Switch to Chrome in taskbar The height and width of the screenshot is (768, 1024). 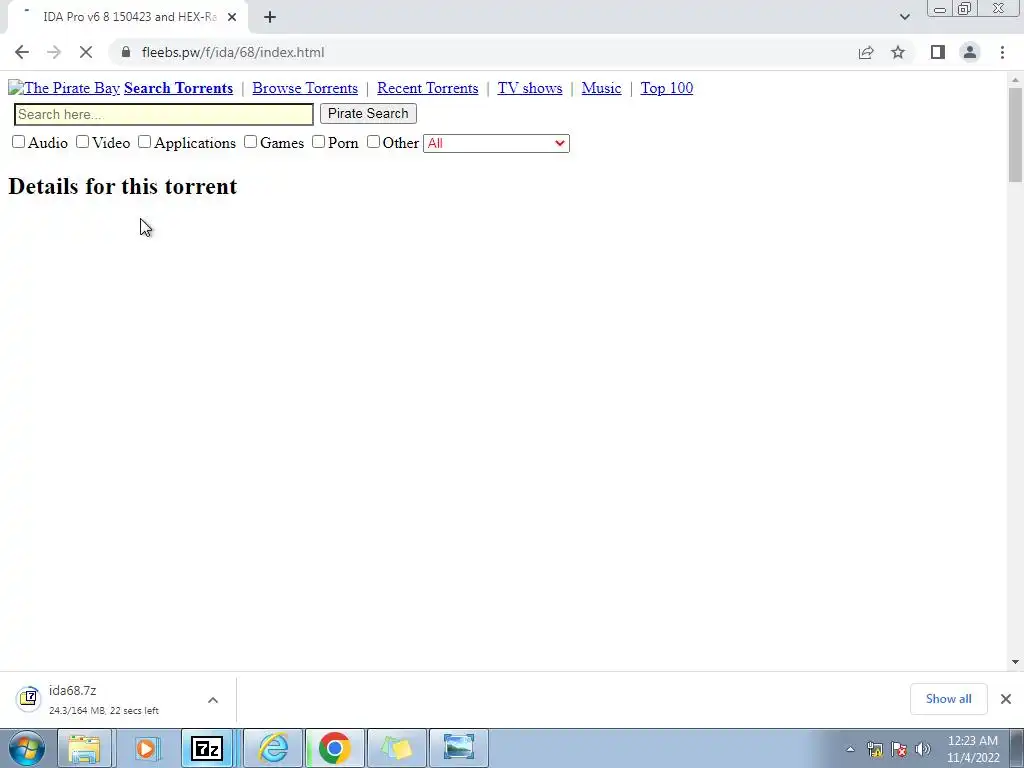click(334, 748)
